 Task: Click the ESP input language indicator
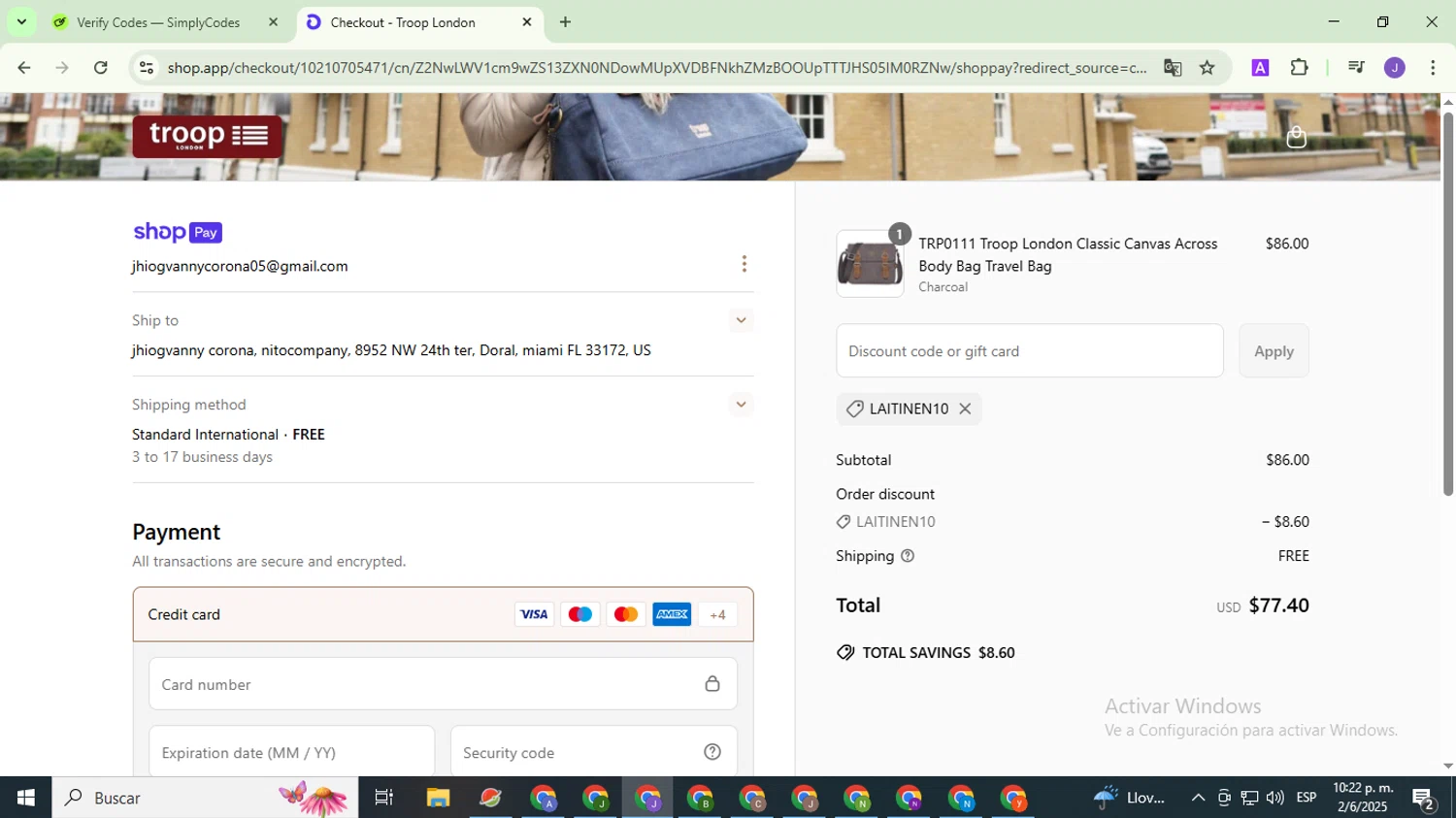(1307, 798)
